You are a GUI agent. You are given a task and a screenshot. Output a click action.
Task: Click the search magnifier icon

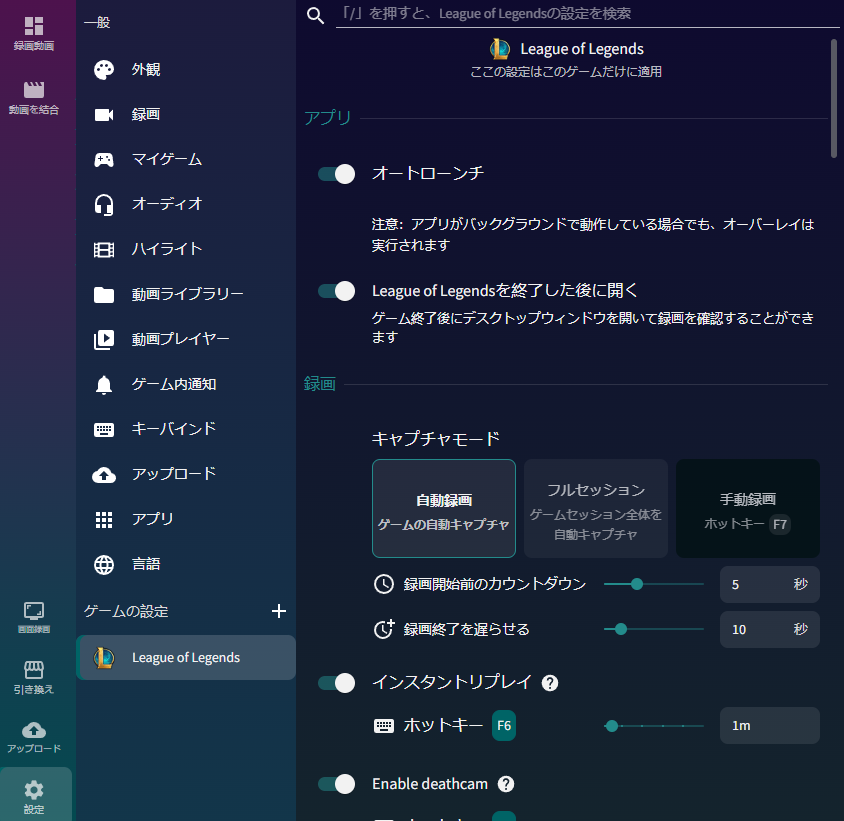click(315, 15)
